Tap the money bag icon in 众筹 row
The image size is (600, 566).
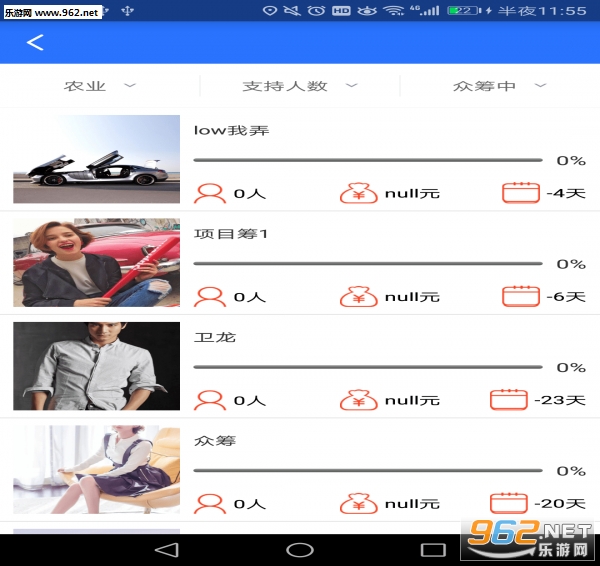(x=359, y=503)
